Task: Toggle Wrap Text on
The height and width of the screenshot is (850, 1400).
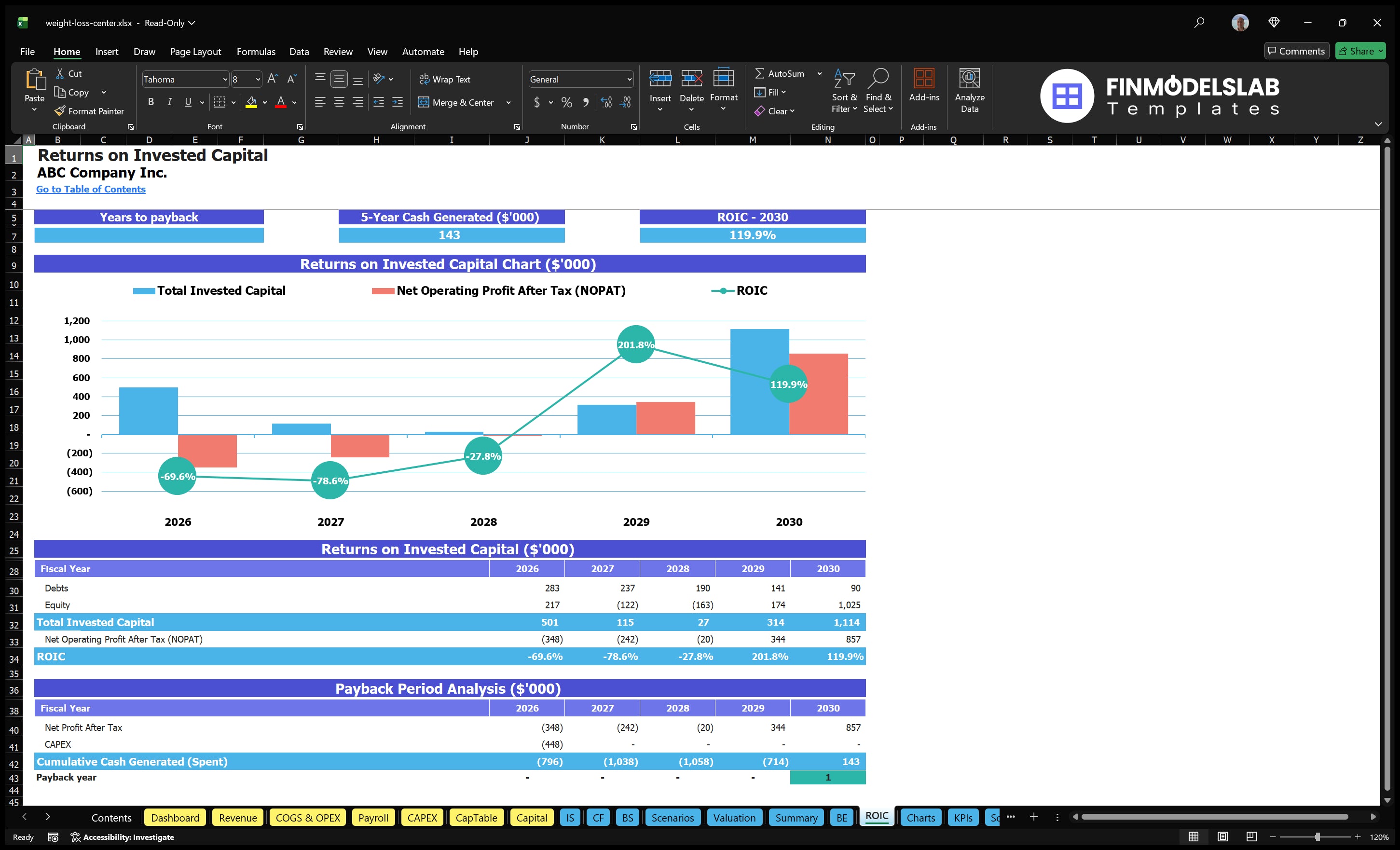Action: pos(445,79)
